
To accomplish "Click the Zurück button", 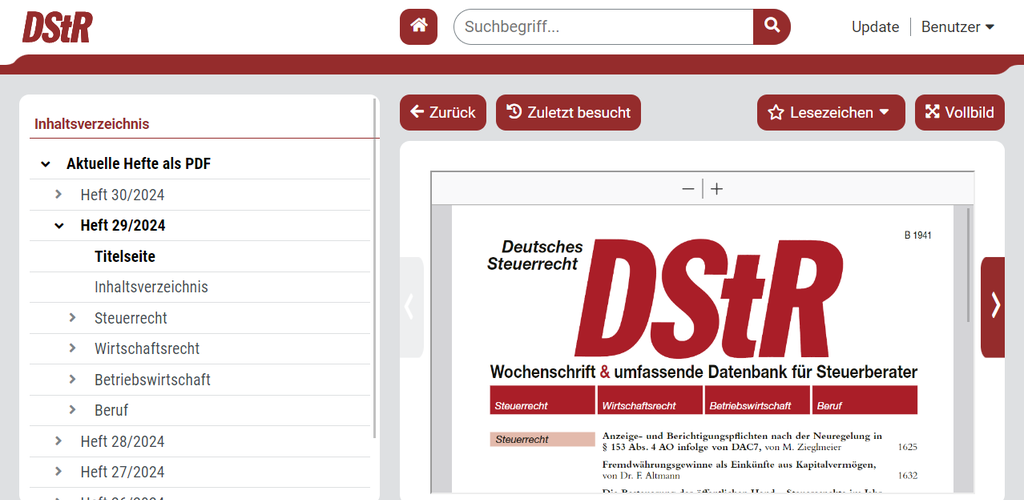I will point(443,112).
